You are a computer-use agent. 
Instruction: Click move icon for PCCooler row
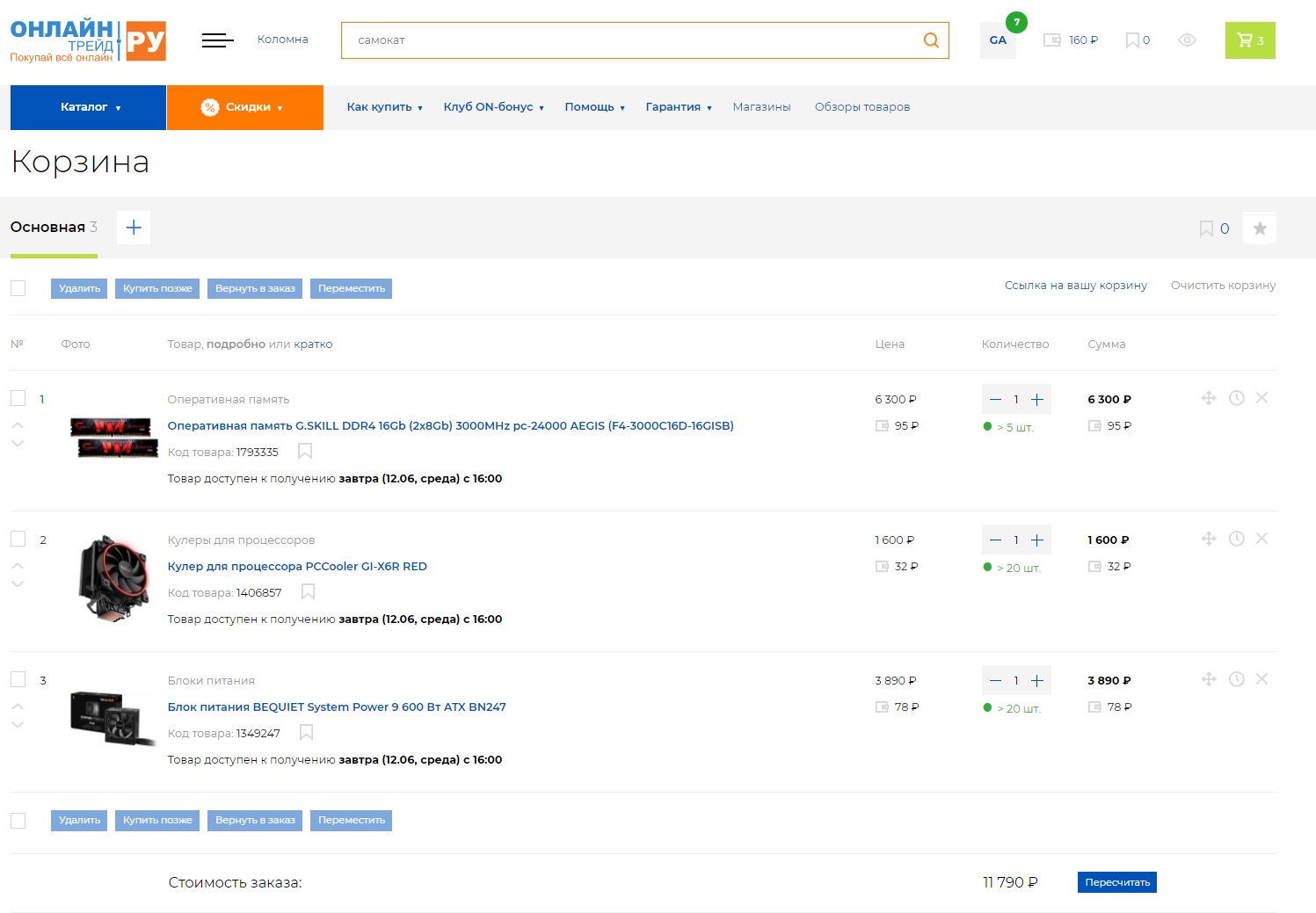click(x=1209, y=539)
